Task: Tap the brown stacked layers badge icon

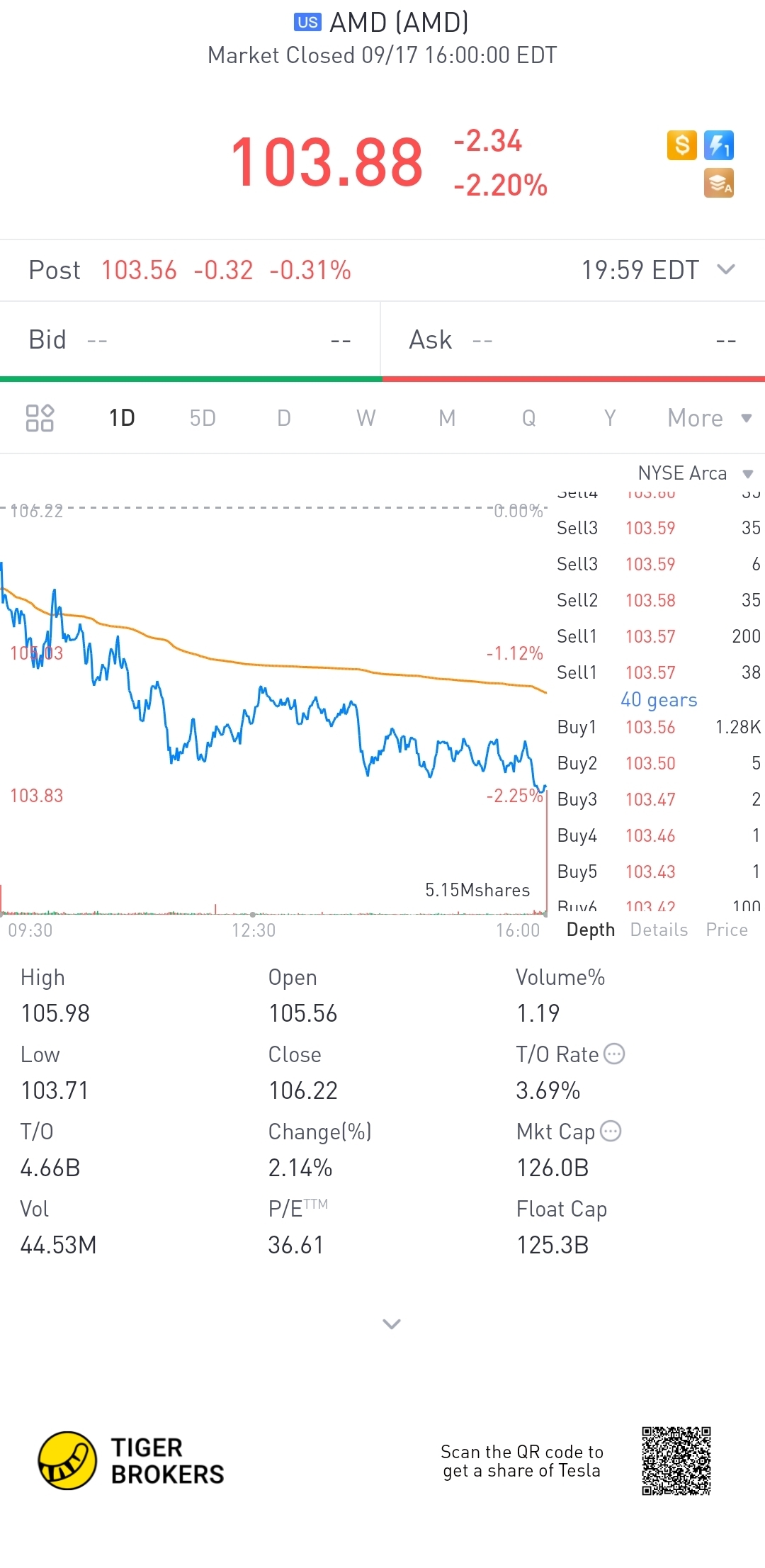Action: coord(719,183)
